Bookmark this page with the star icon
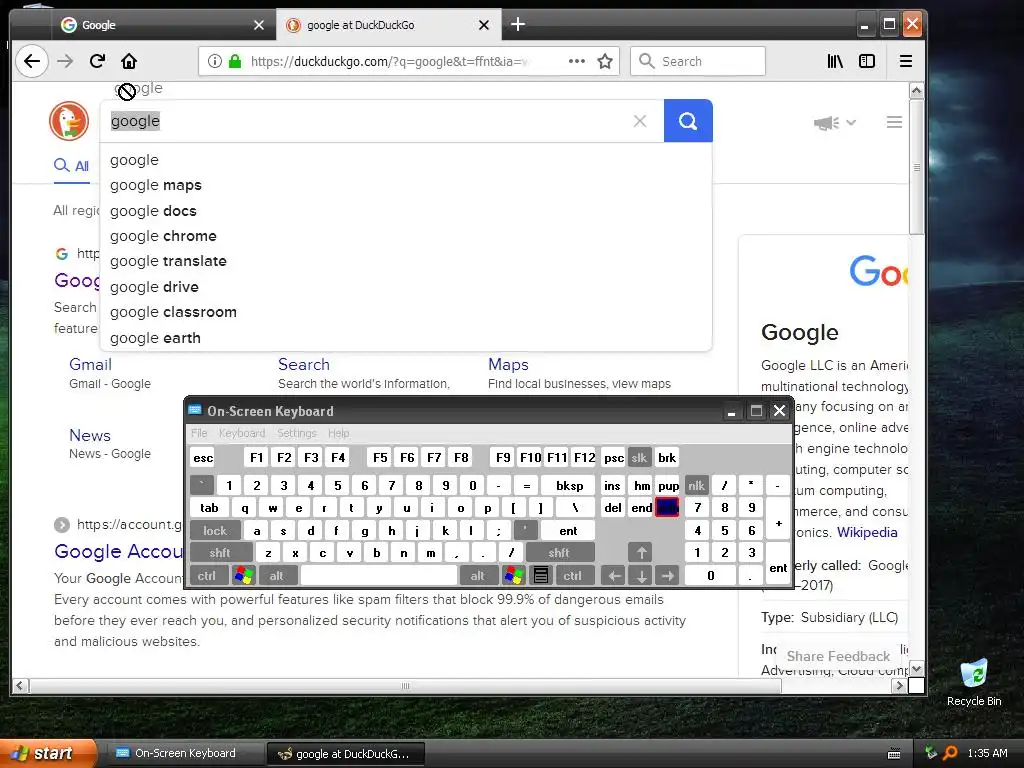The height and width of the screenshot is (768, 1024). pos(605,61)
